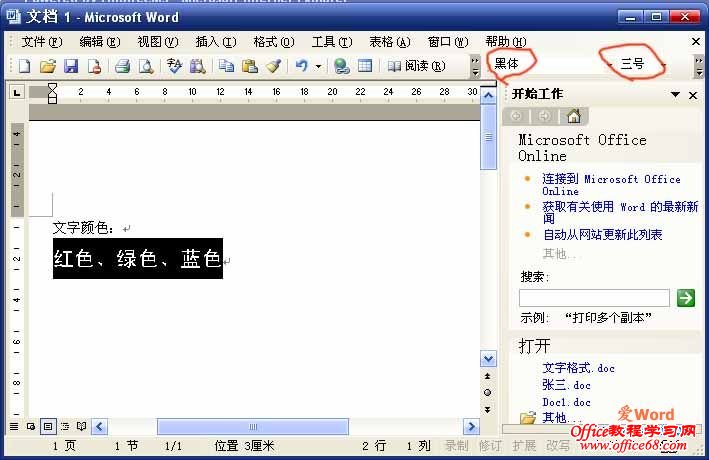Click the selected text 红色、绿色、蓝色
Screen dimensions: 709x460
(x=137, y=259)
